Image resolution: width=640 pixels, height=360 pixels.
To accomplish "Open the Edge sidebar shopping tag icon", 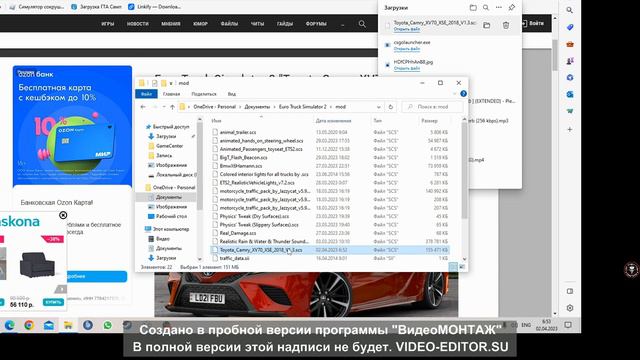I will [570, 27].
